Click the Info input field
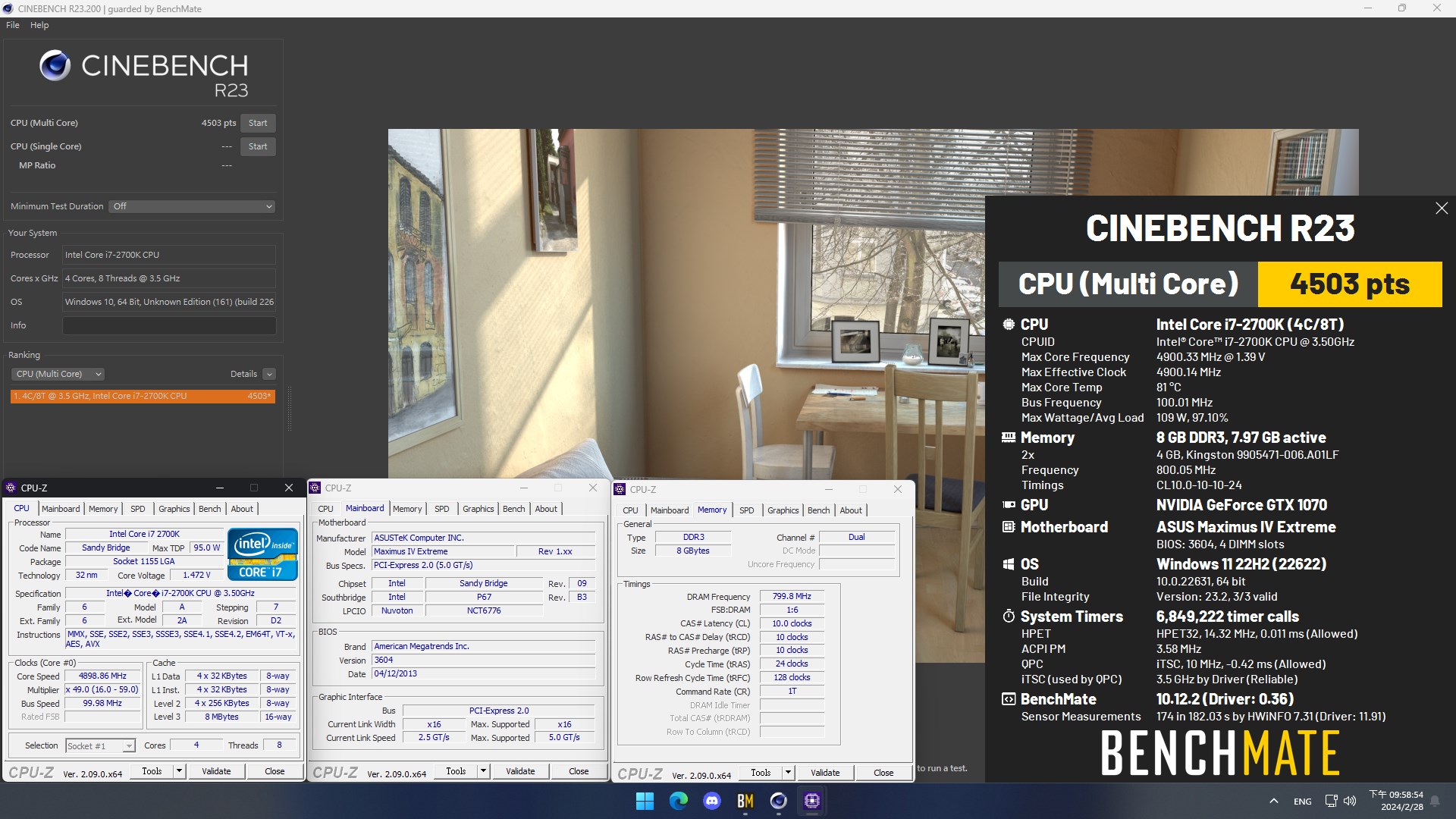Screen dimensions: 1456x819 [169, 325]
